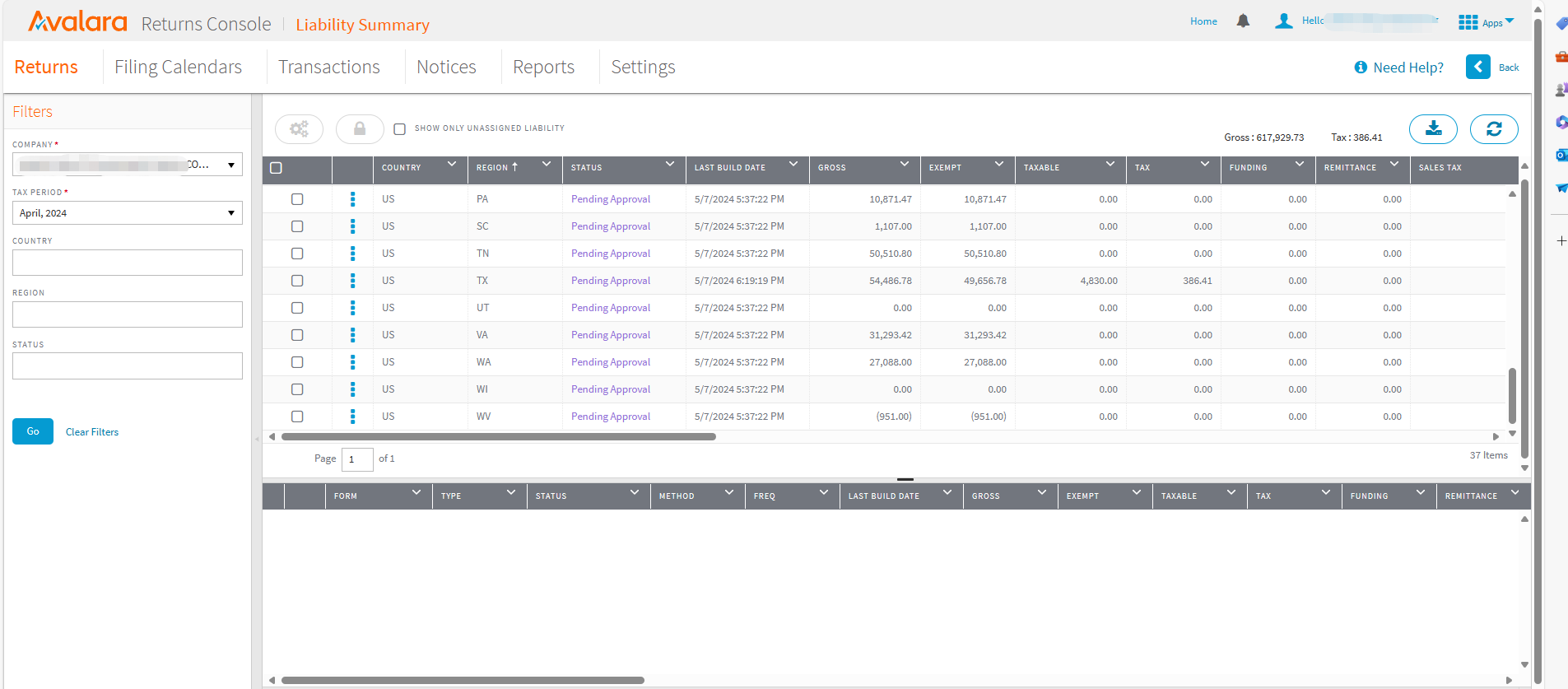Click the refresh liability icon button

click(x=1494, y=128)
